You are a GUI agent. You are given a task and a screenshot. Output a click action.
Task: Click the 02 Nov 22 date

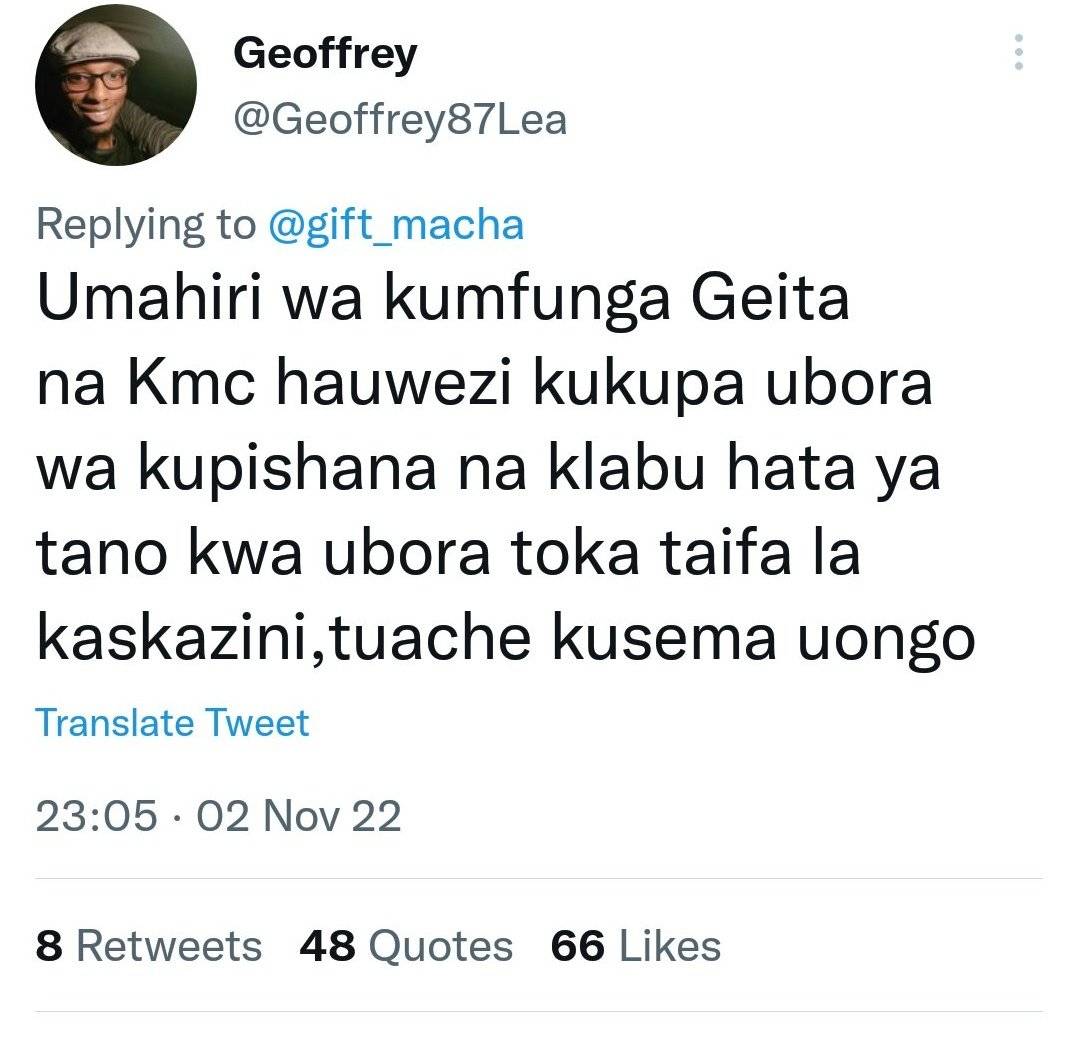pos(299,816)
